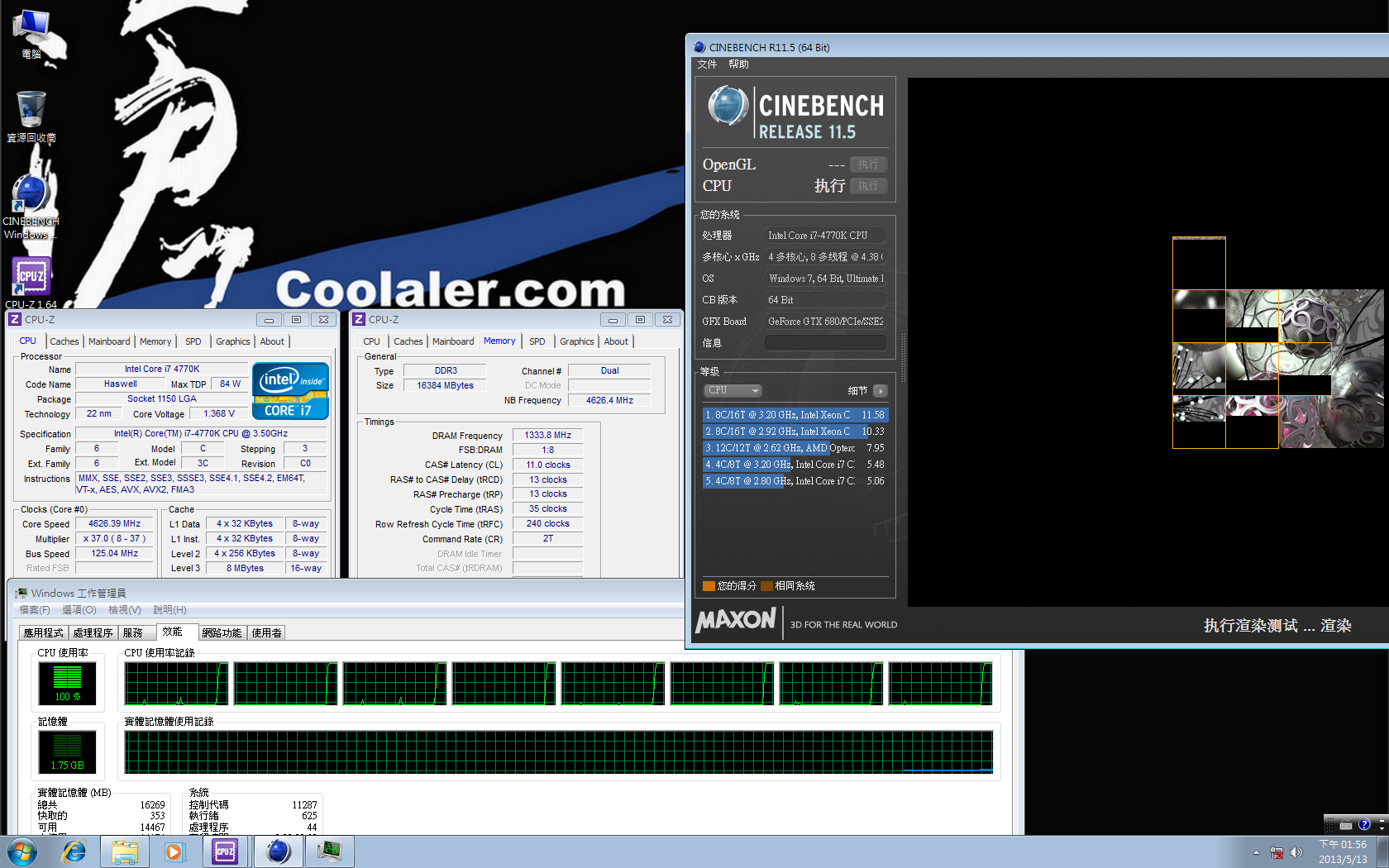1389x868 pixels.
Task: Click the 信息 info input field
Action: pos(825,342)
